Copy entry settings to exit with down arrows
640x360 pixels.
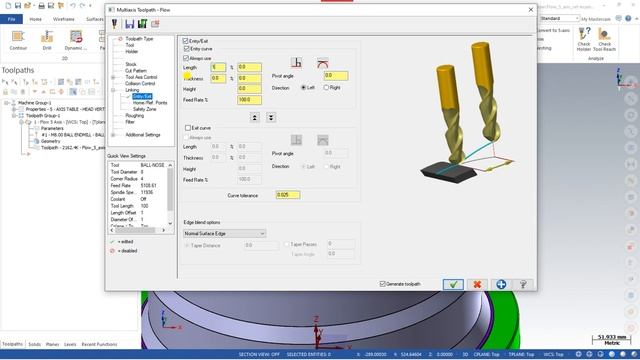pos(271,118)
